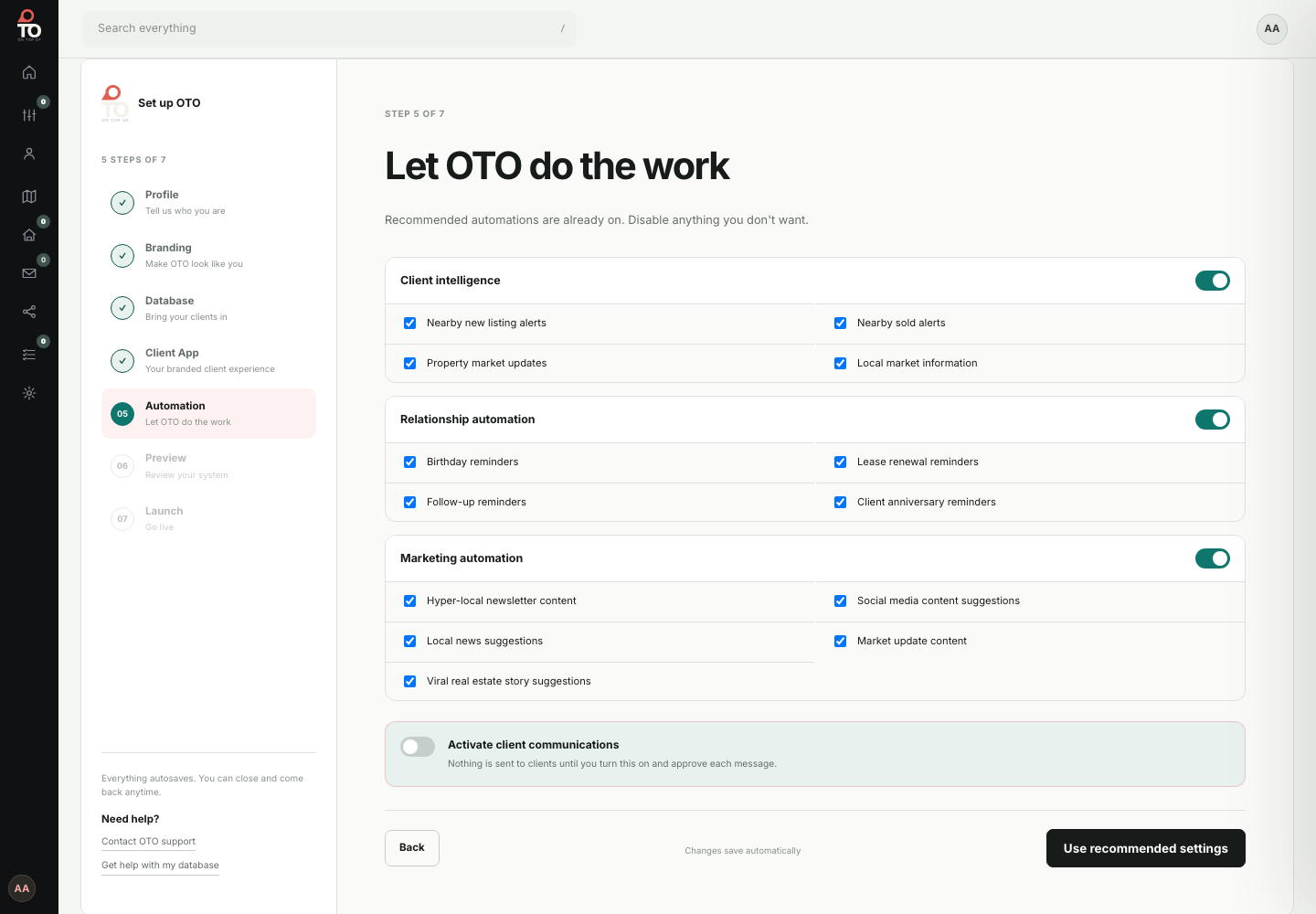This screenshot has height=914, width=1316.
Task: Open the Contact OTO support link
Action: click(x=148, y=842)
